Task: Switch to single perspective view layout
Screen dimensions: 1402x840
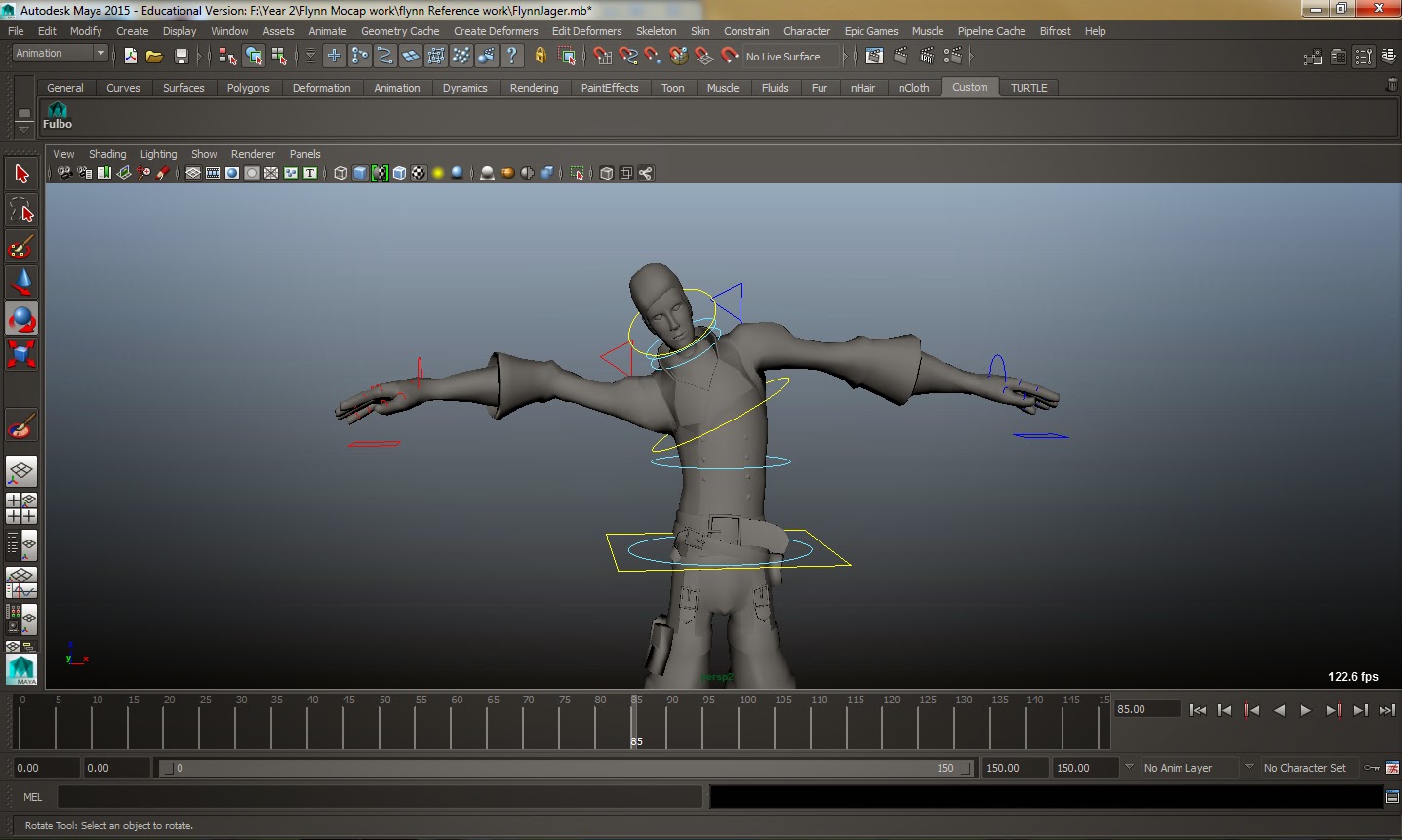Action: coord(21,472)
